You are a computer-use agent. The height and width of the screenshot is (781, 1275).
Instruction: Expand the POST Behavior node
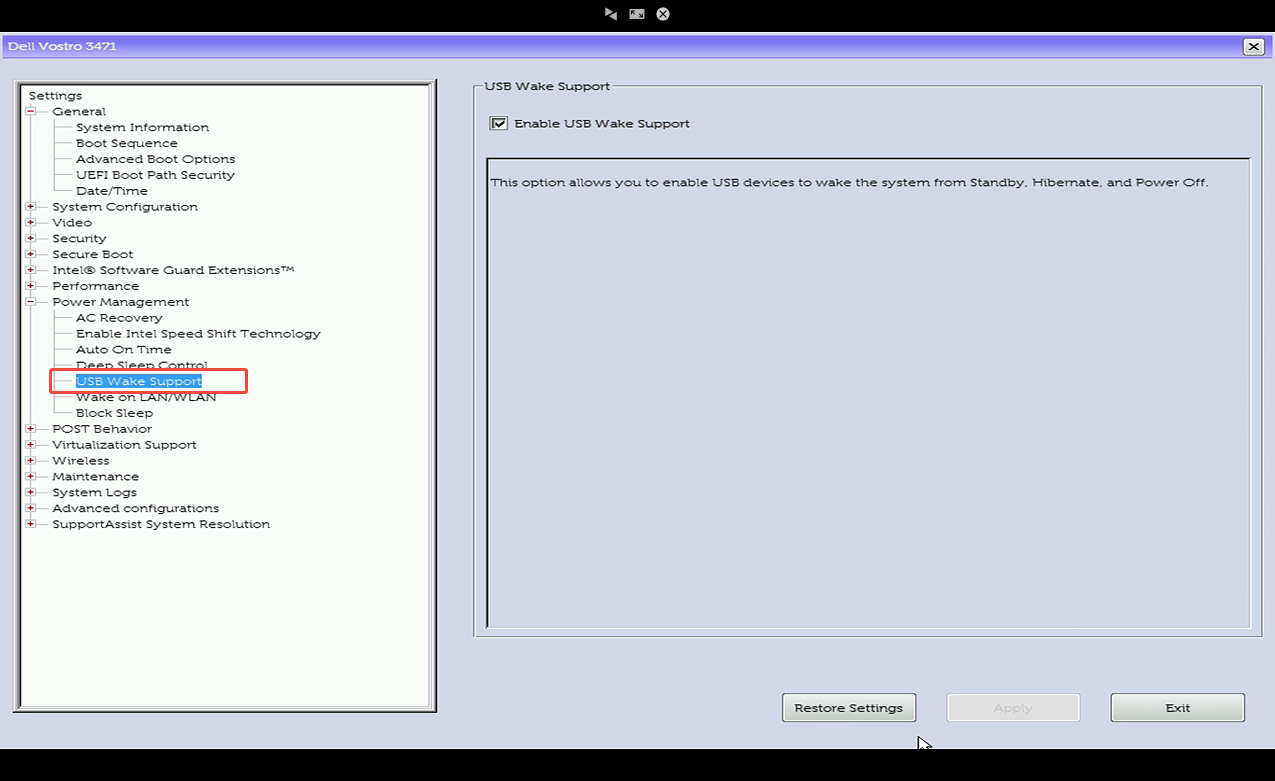coord(31,429)
